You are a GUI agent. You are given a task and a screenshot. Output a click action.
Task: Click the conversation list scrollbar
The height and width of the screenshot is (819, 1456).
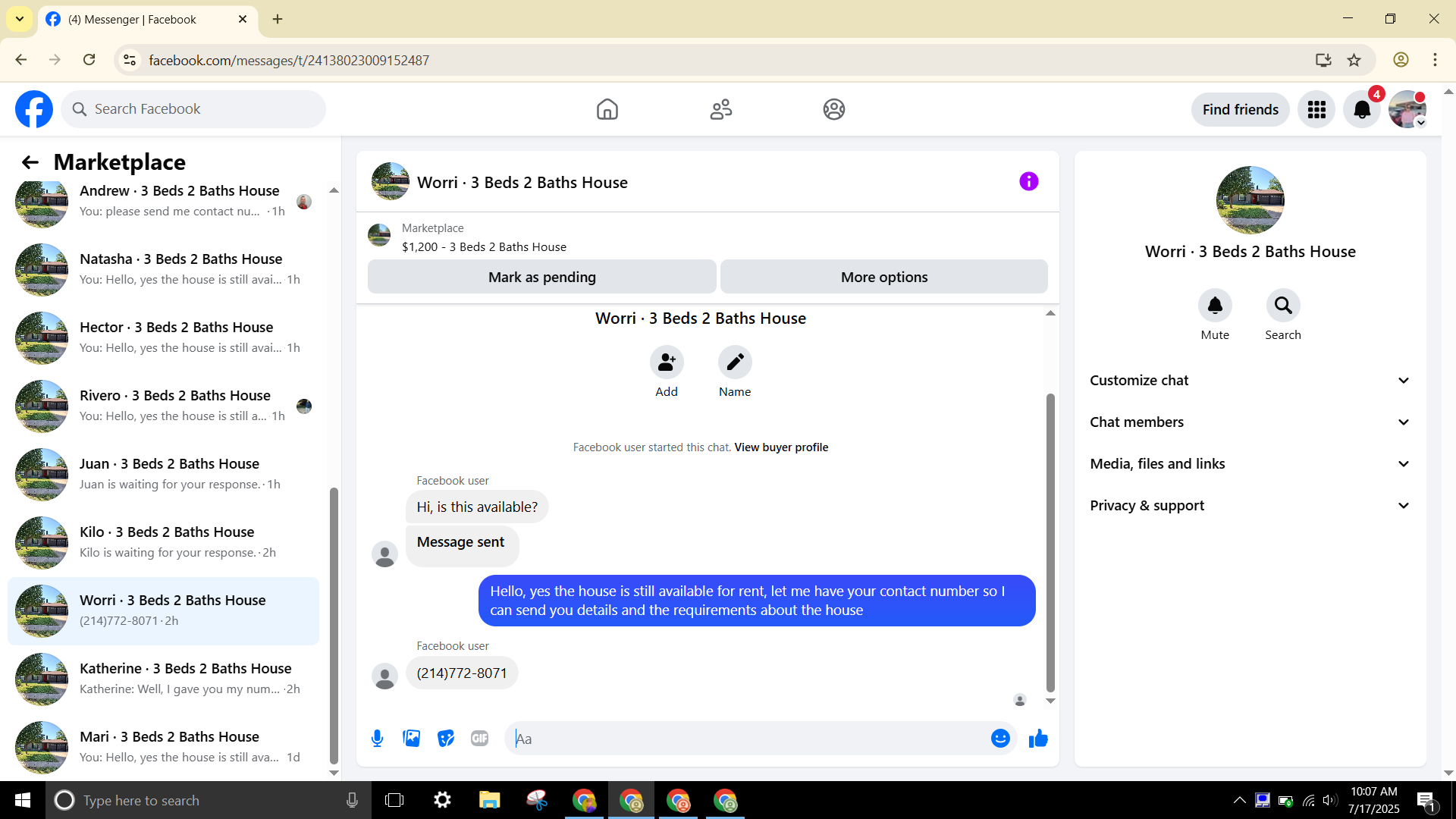click(x=334, y=626)
